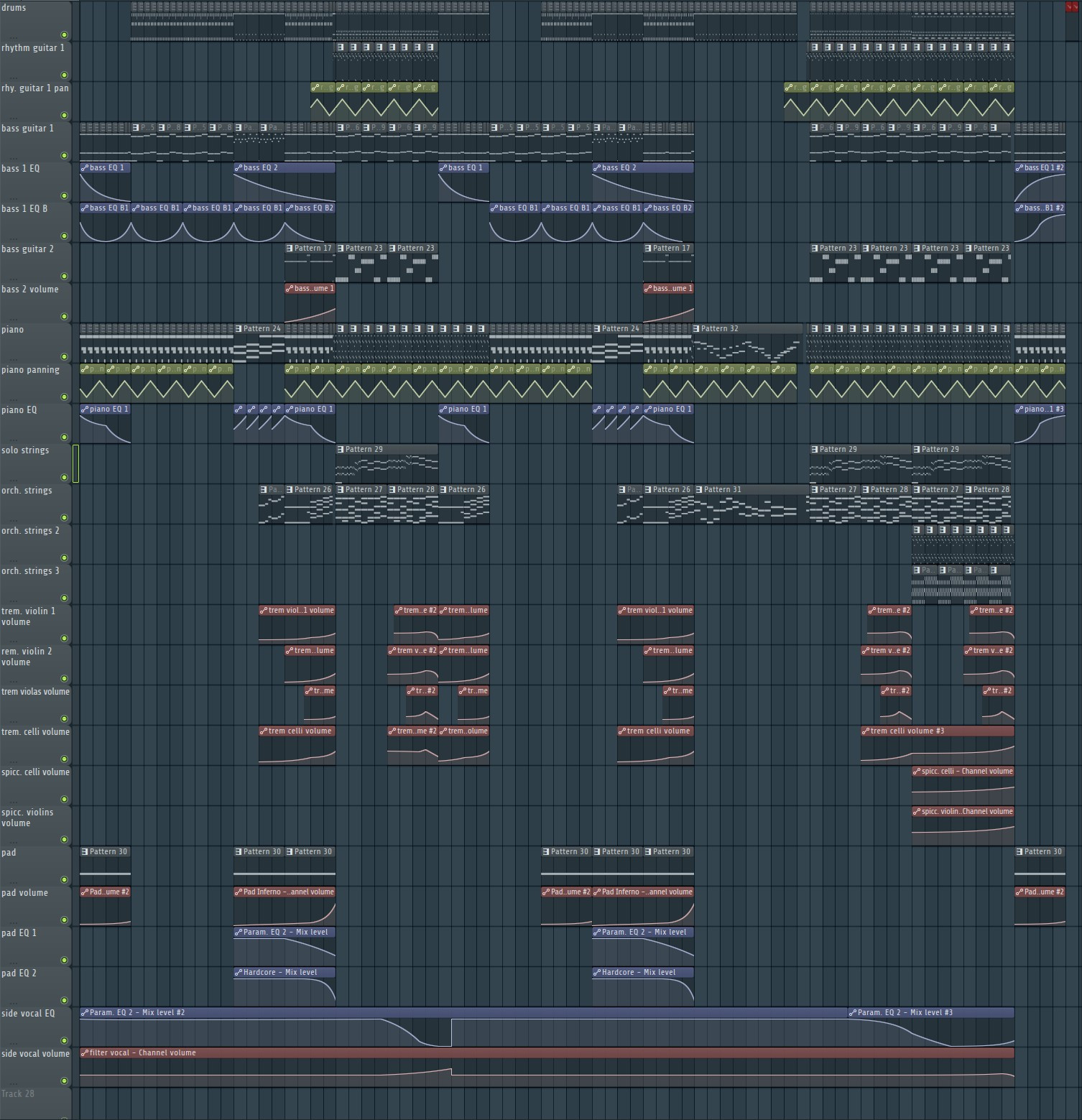Viewport: 1082px width, 1120px height.
Task: Select the bass 1 EQ B track header
Action: click(x=36, y=221)
